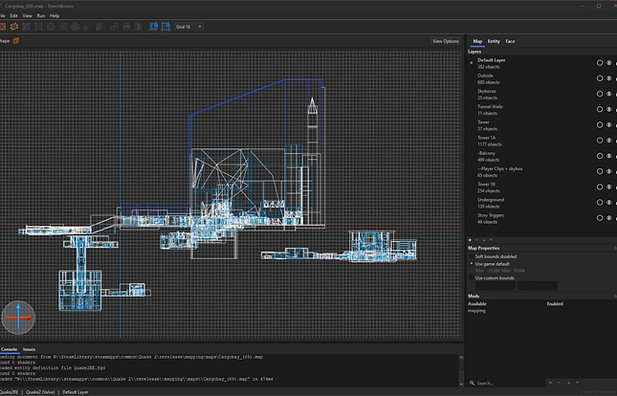The image size is (617, 396).
Task: Select the Player Clips + skybox layer
Action: [x=541, y=172]
